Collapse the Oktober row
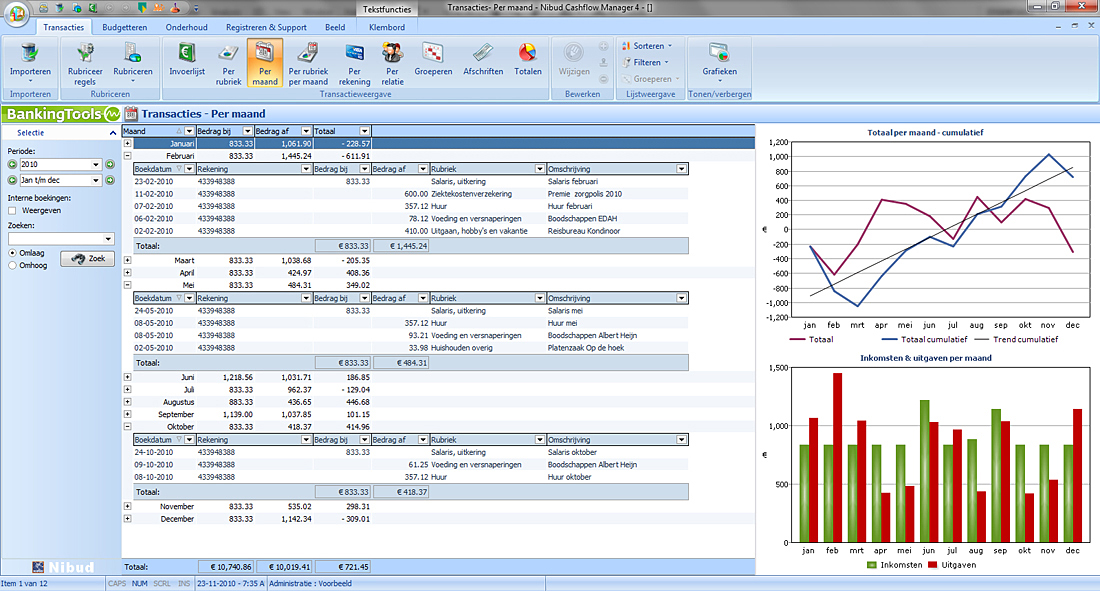Screen dimensions: 1100x591 coord(127,426)
